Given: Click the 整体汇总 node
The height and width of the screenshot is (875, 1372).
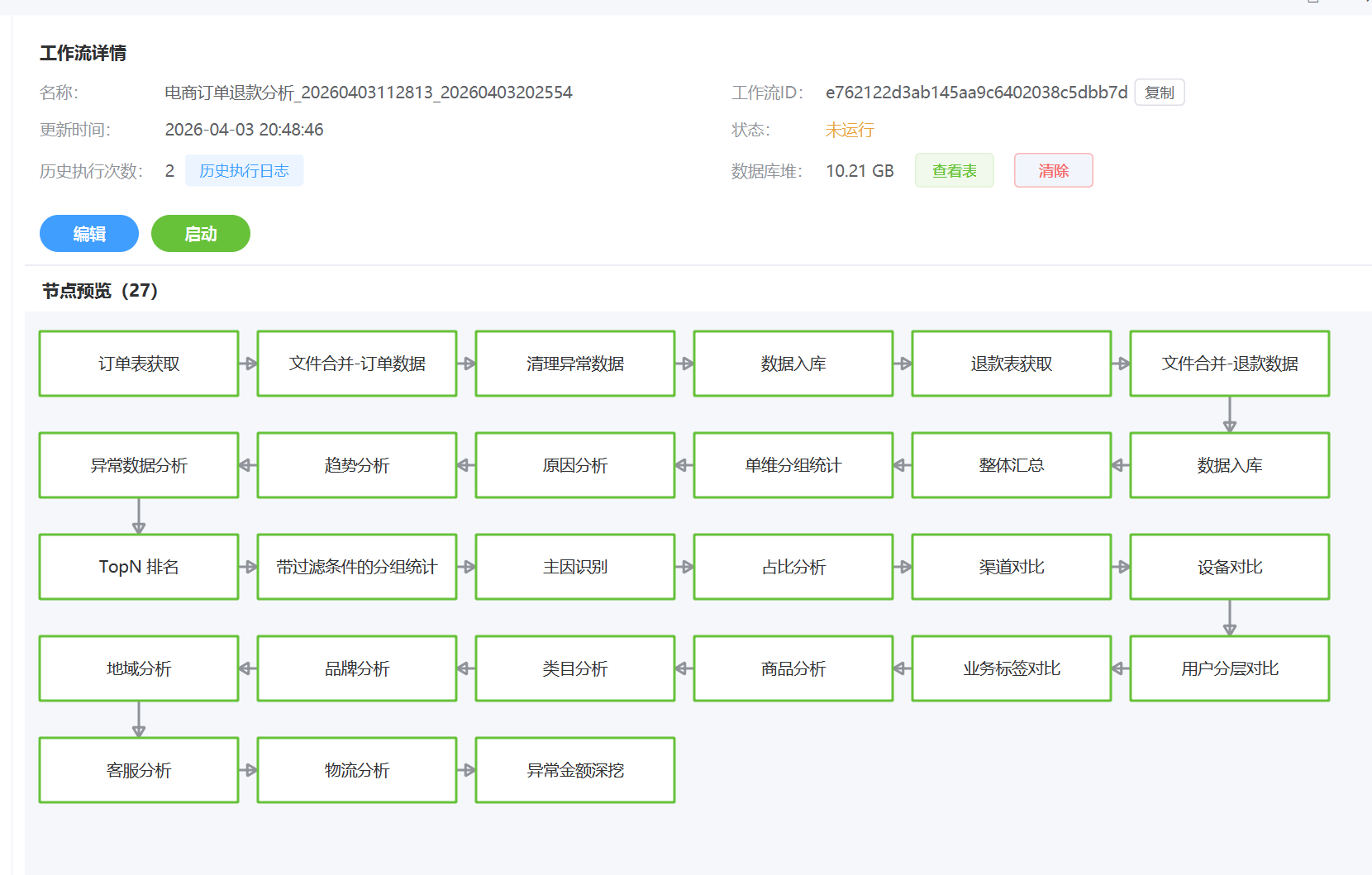Looking at the screenshot, I should pyautogui.click(x=1012, y=465).
